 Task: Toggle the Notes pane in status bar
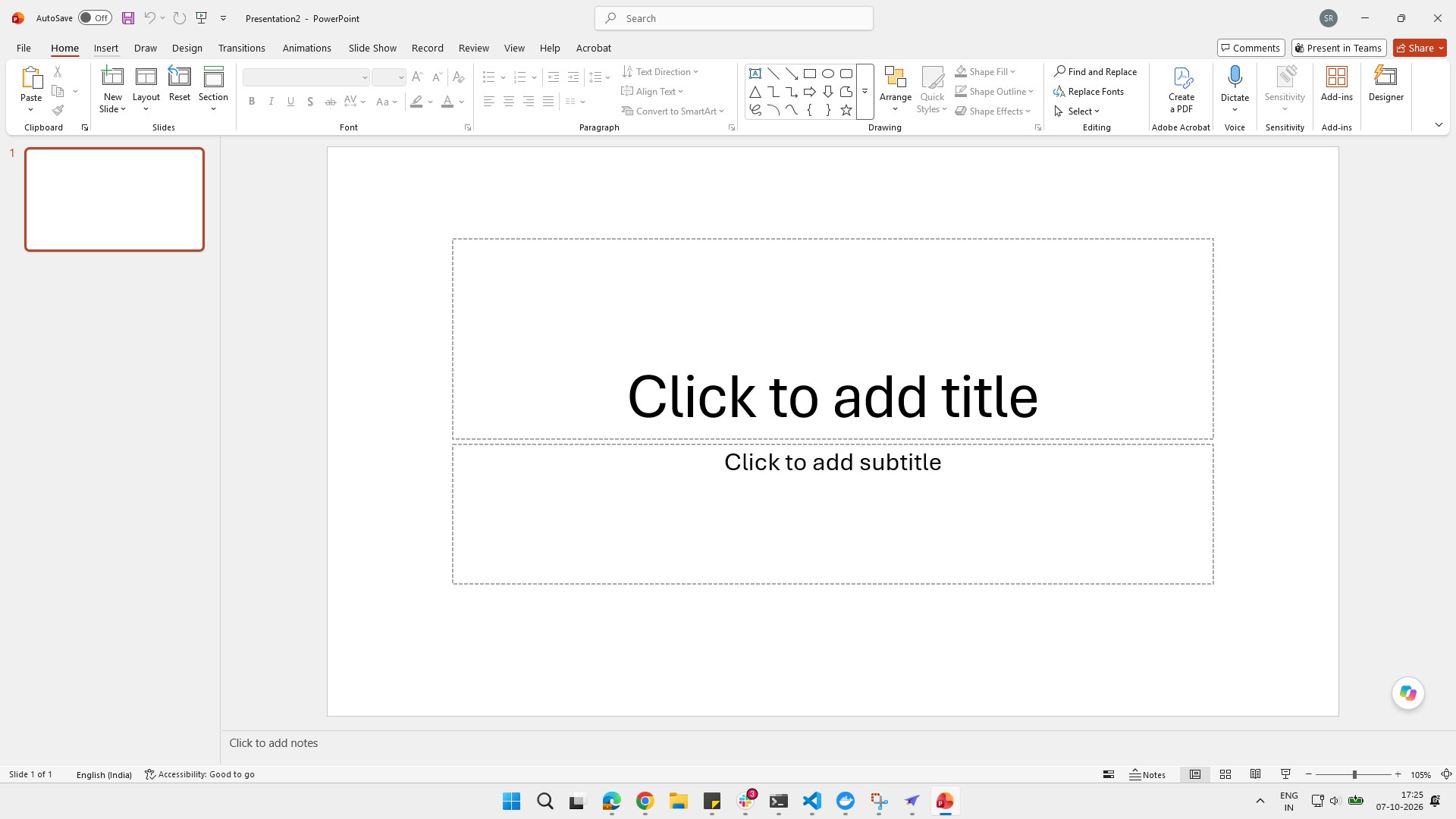(1147, 774)
